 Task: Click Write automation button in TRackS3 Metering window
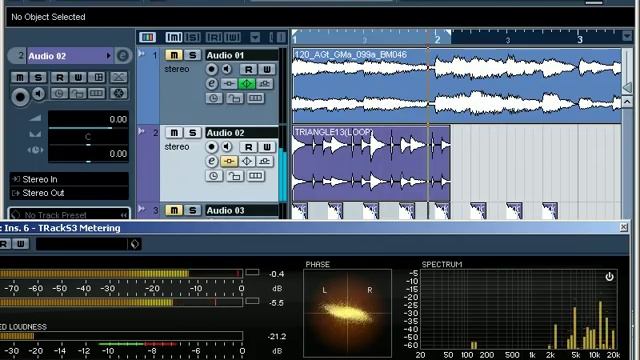(x=20, y=244)
